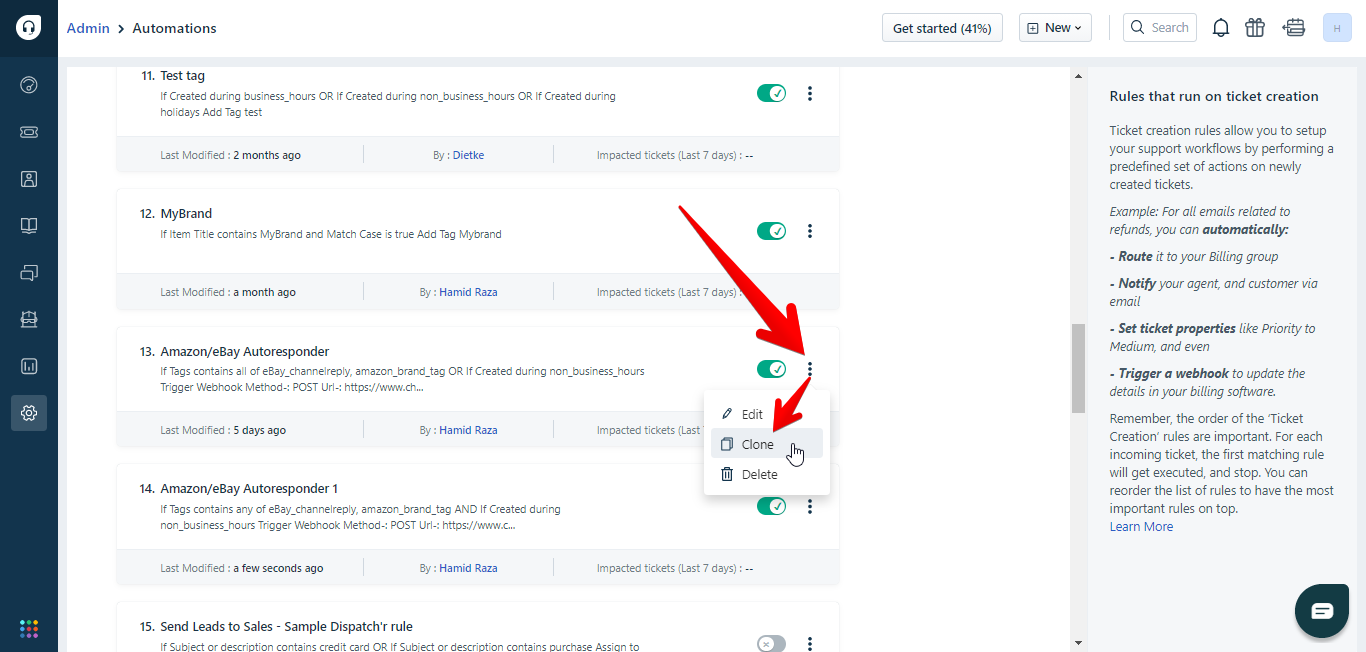This screenshot has height=652, width=1366.
Task: Enable the Send Leads to Sales rule
Action: (771, 644)
